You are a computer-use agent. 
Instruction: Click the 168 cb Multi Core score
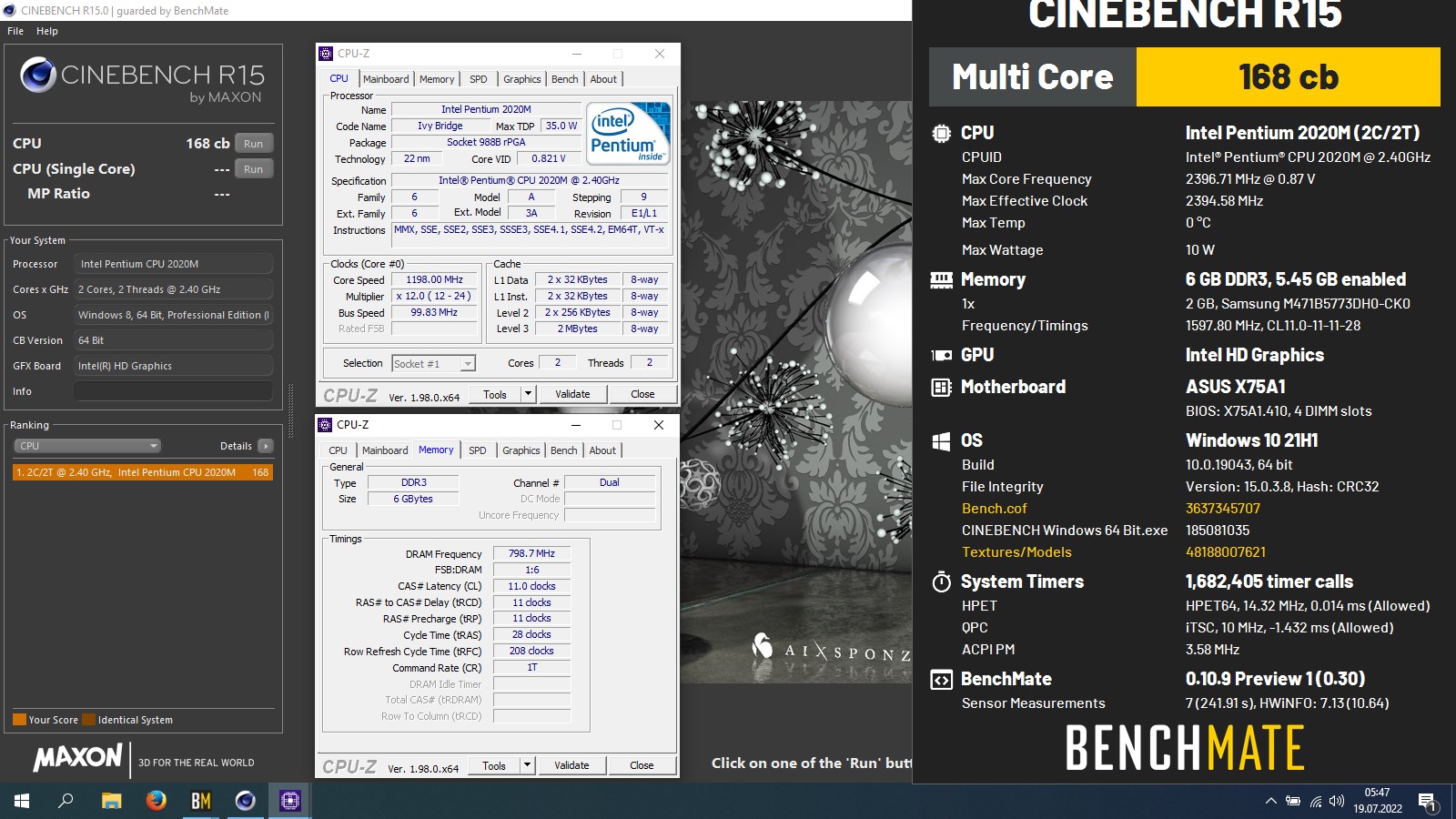[1289, 76]
